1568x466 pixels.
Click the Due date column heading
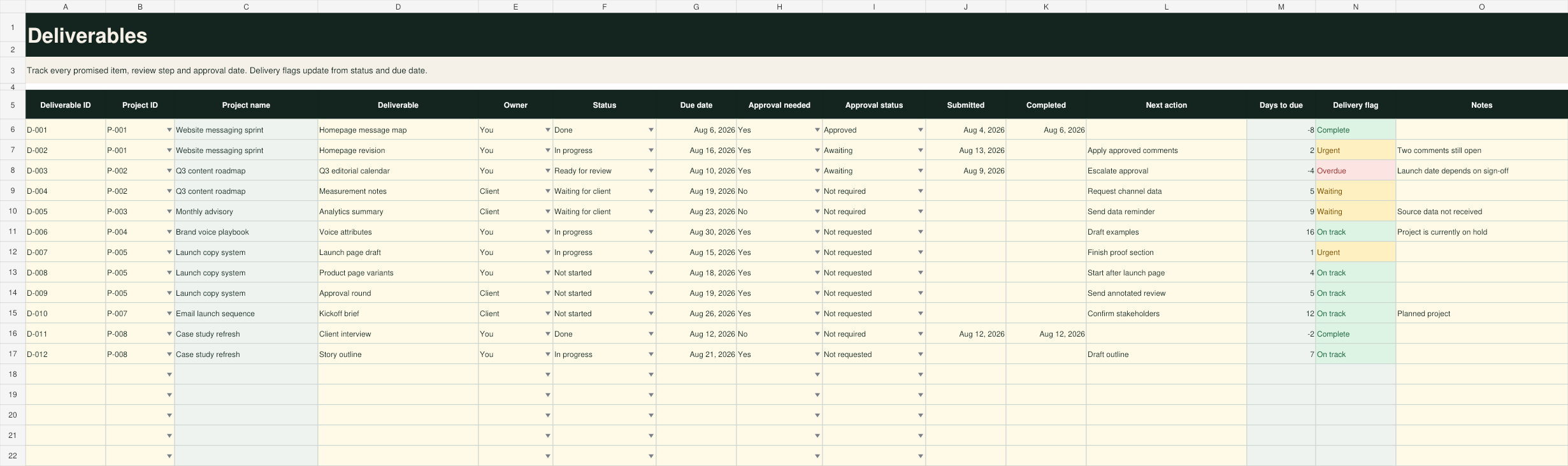point(696,105)
